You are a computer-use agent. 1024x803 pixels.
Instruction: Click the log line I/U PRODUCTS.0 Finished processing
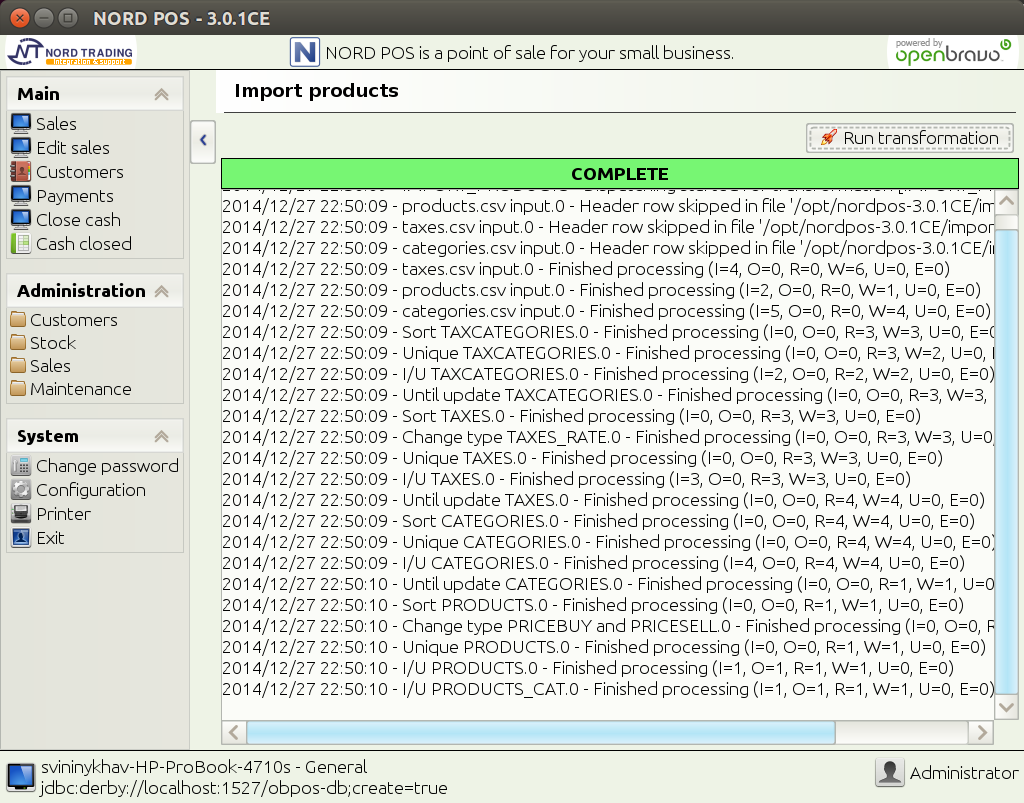pos(588,668)
